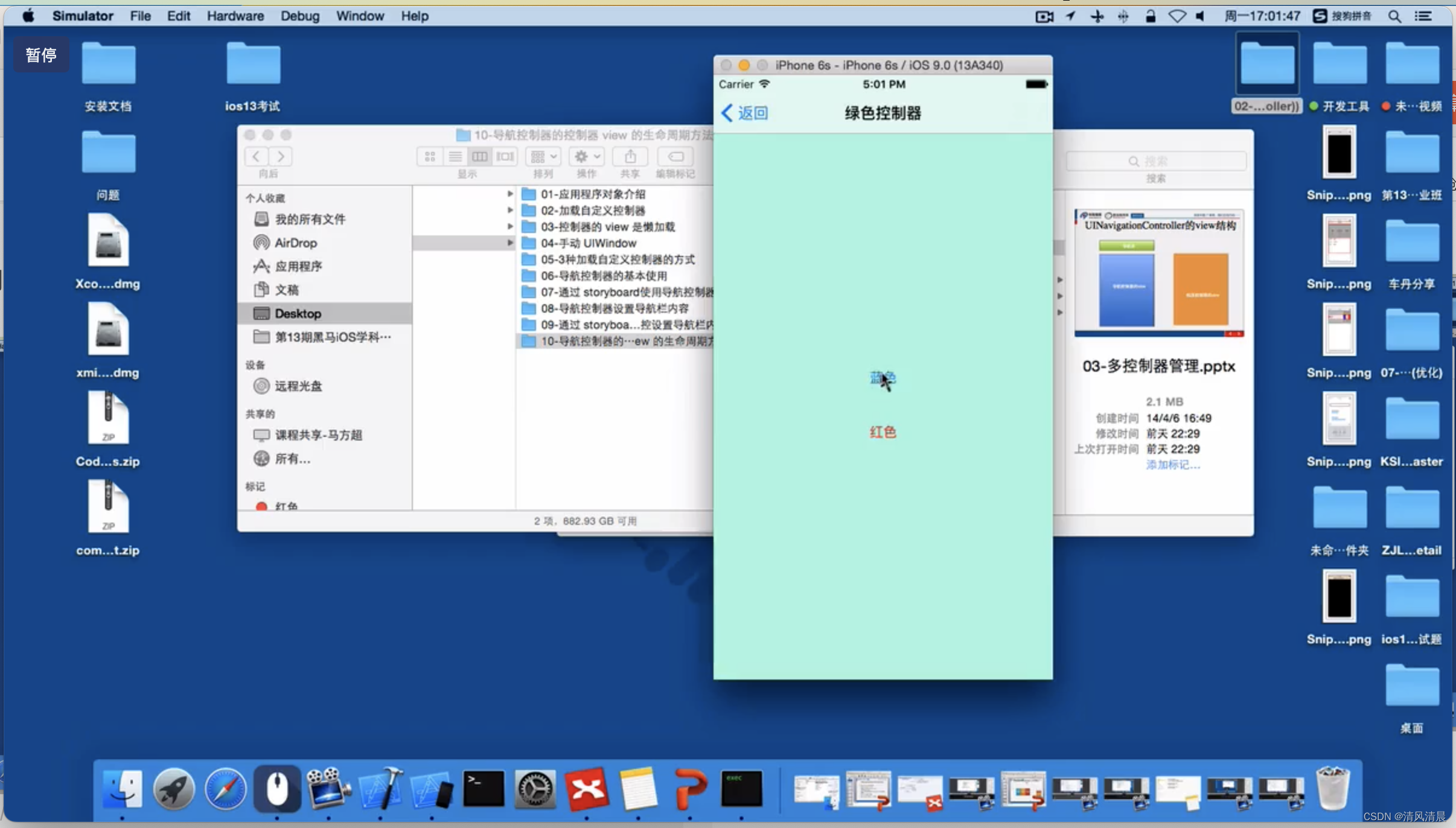Click the back navigation arrow icon

point(727,112)
